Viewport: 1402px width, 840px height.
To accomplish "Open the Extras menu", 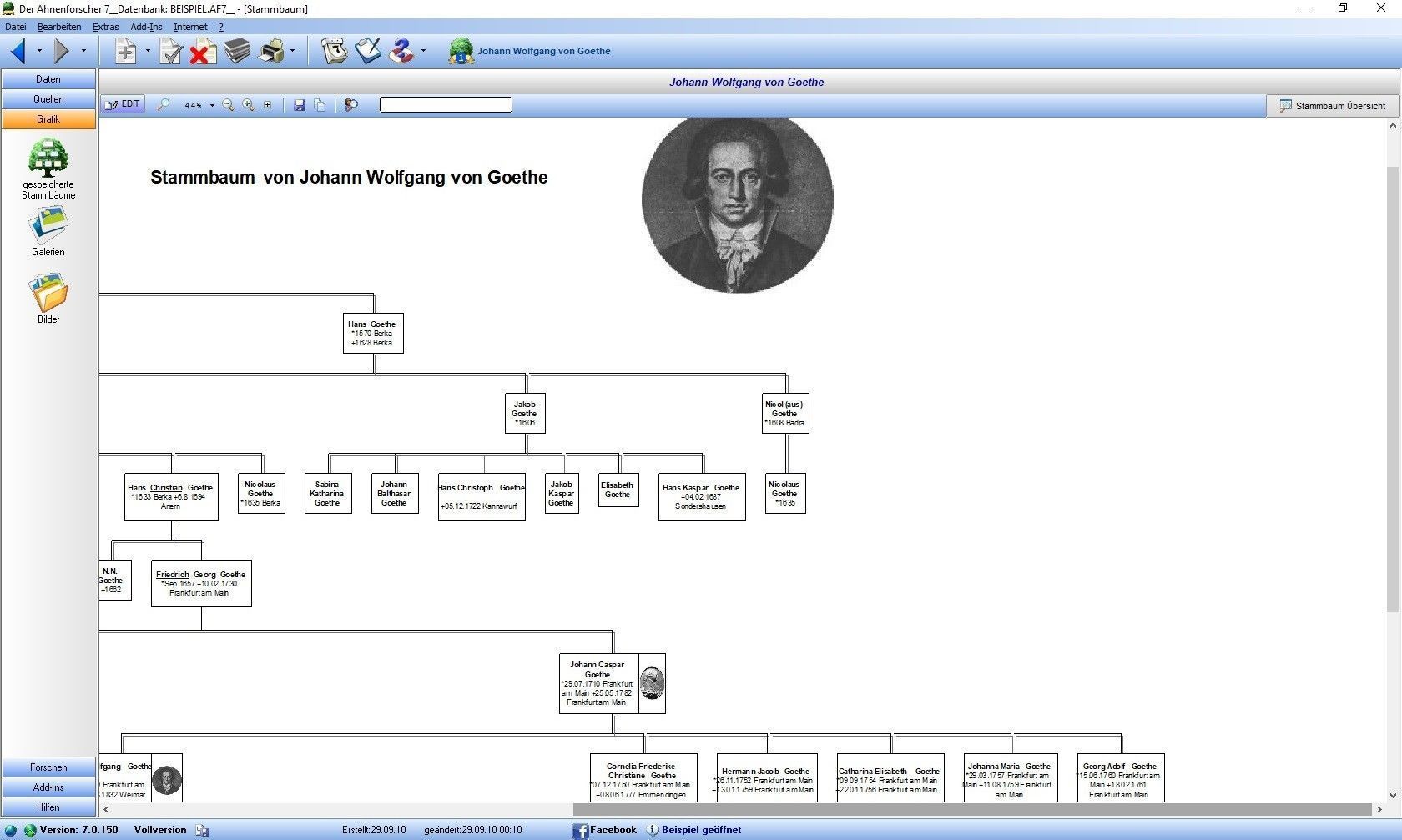I will (105, 27).
